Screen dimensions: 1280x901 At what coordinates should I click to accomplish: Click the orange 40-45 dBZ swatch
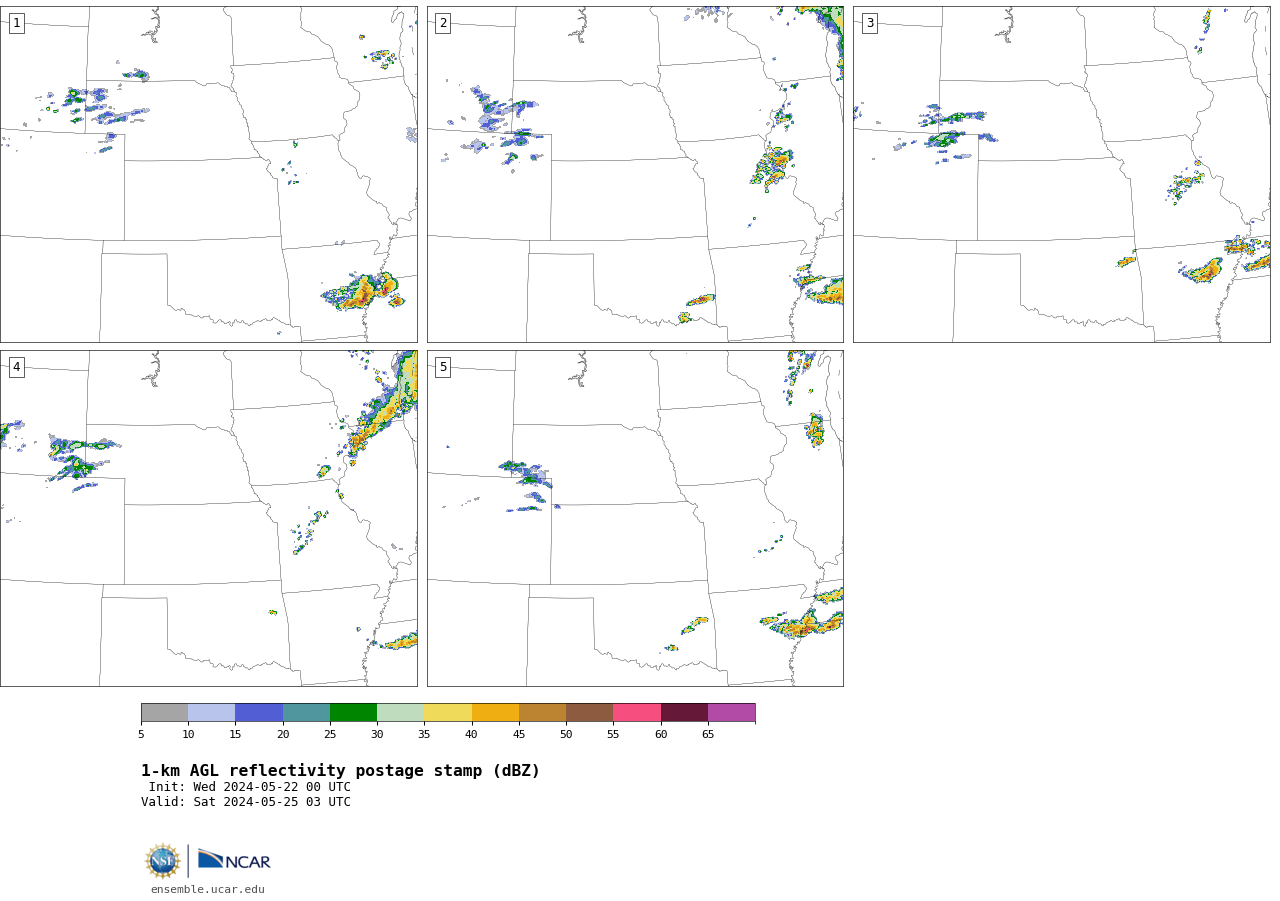click(495, 713)
